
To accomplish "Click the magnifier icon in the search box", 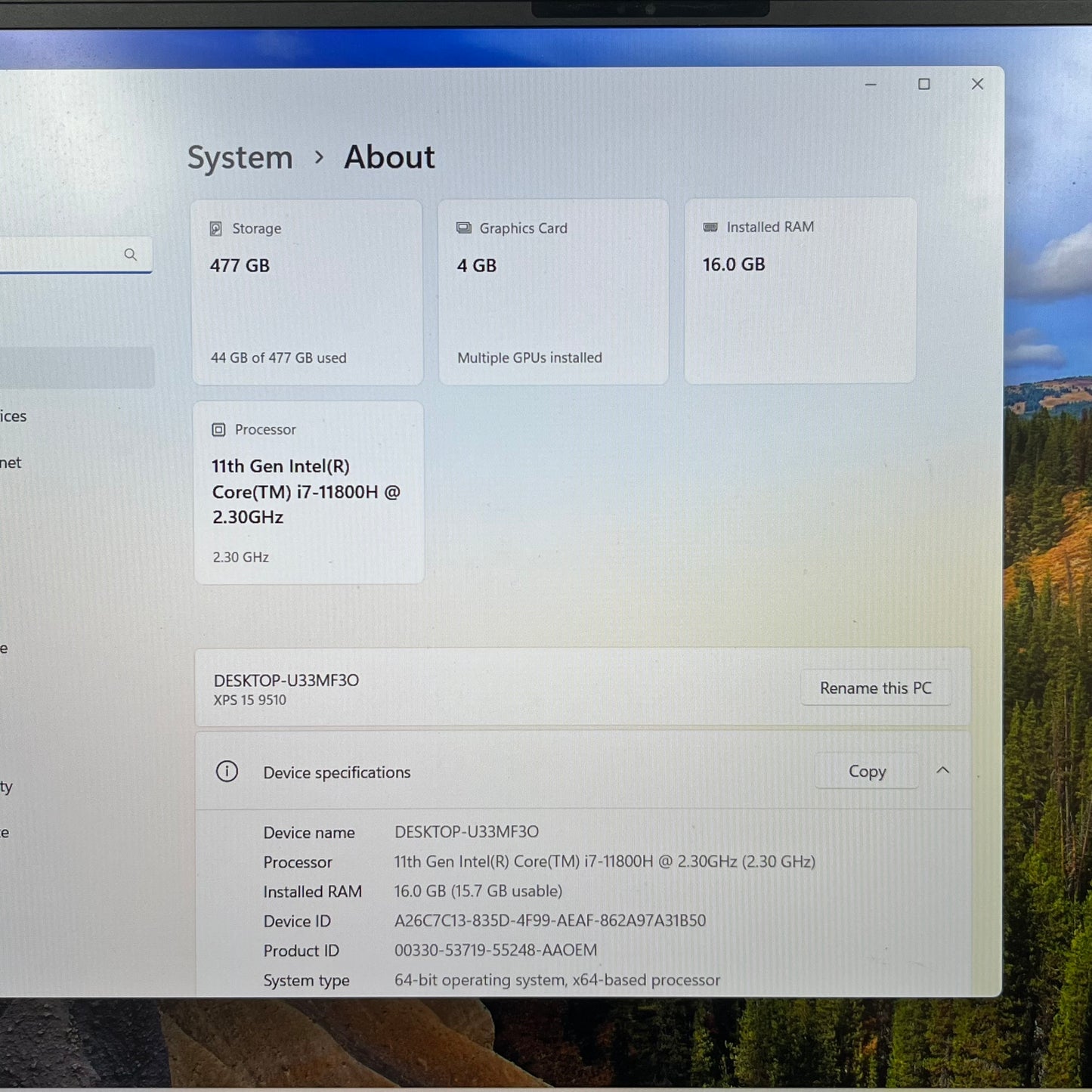I will pyautogui.click(x=130, y=255).
